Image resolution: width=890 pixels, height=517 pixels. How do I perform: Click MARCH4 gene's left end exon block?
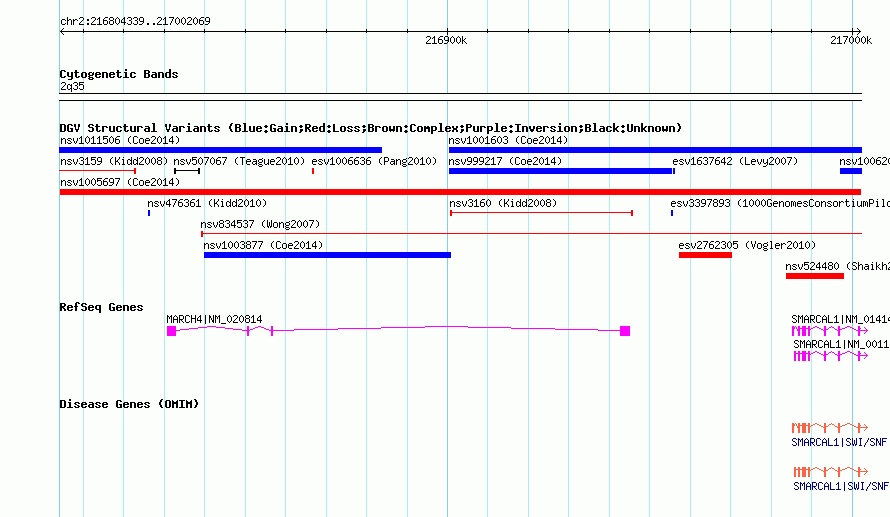(171, 331)
